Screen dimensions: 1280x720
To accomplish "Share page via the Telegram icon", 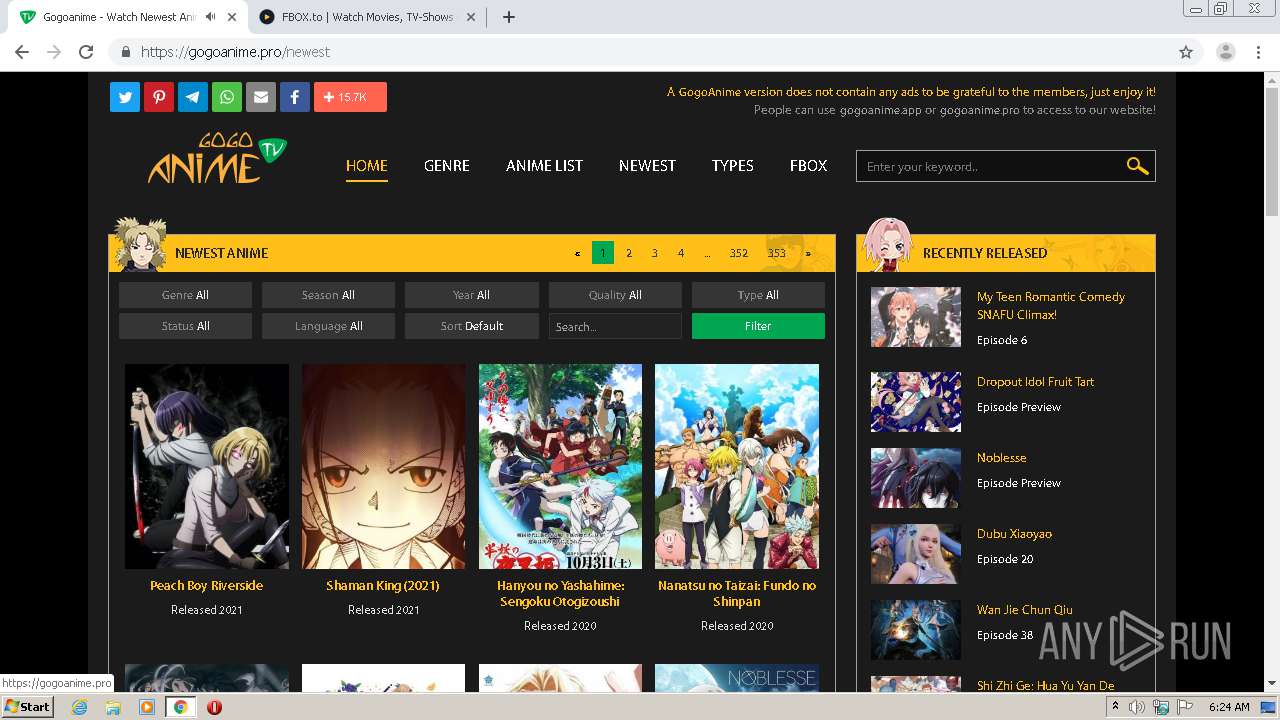I will [x=193, y=97].
